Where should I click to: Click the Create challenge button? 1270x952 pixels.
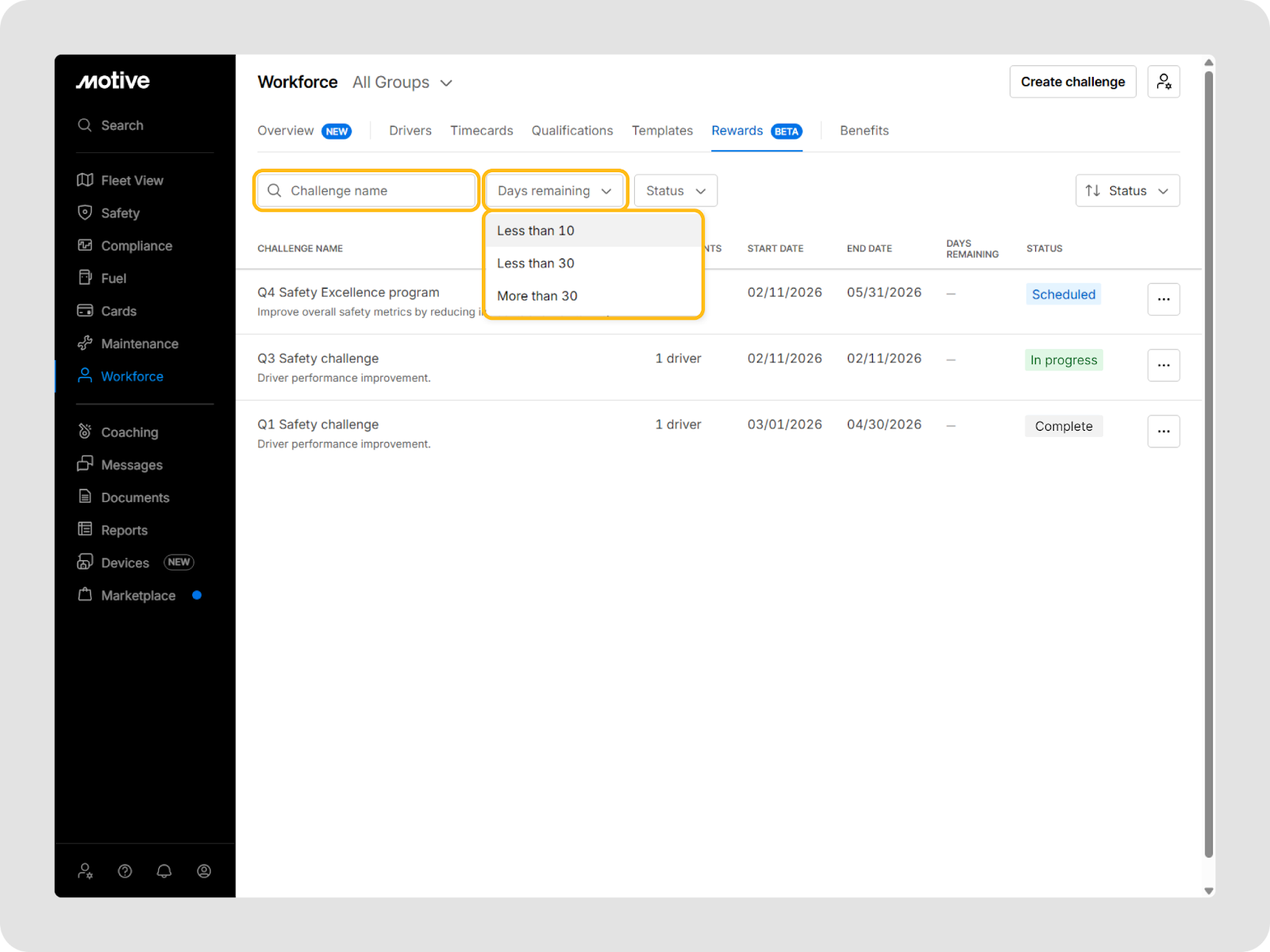[x=1072, y=82]
